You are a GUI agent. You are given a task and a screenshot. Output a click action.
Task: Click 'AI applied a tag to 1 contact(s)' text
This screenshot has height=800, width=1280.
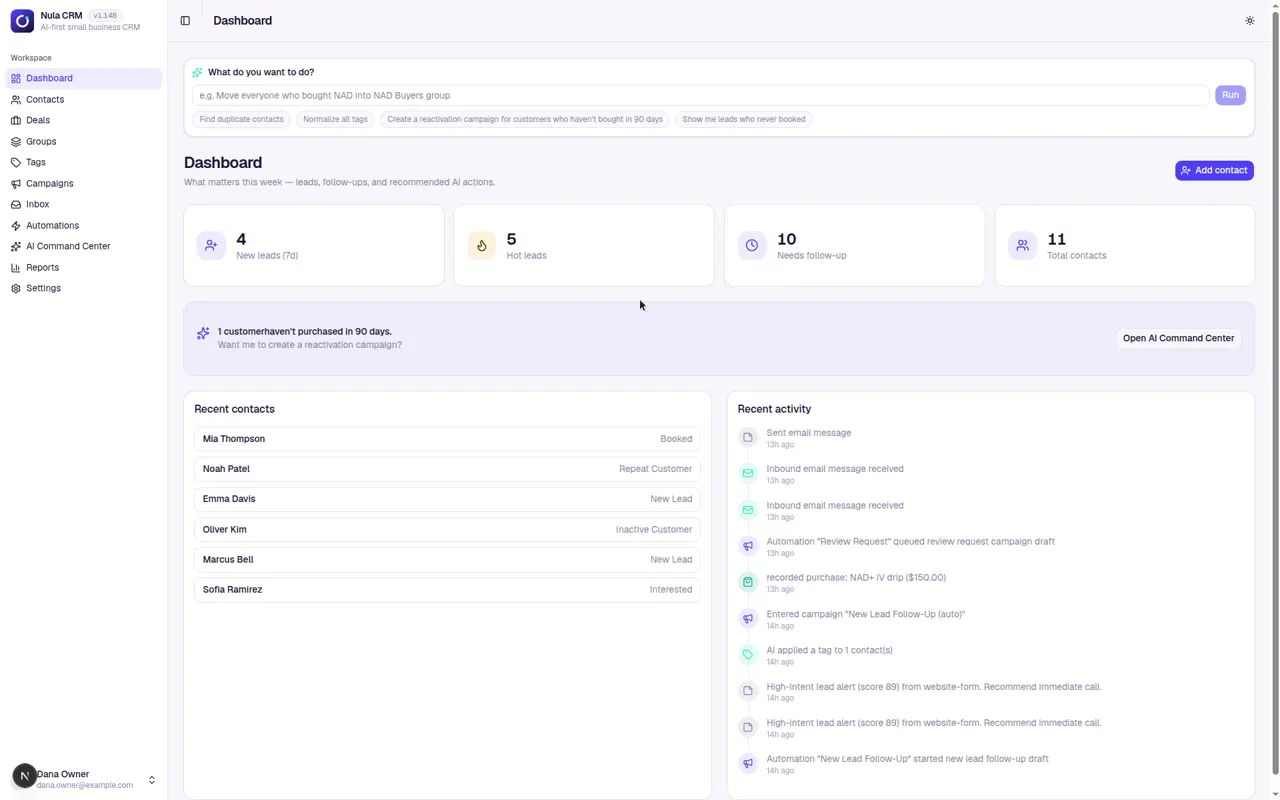coord(829,650)
